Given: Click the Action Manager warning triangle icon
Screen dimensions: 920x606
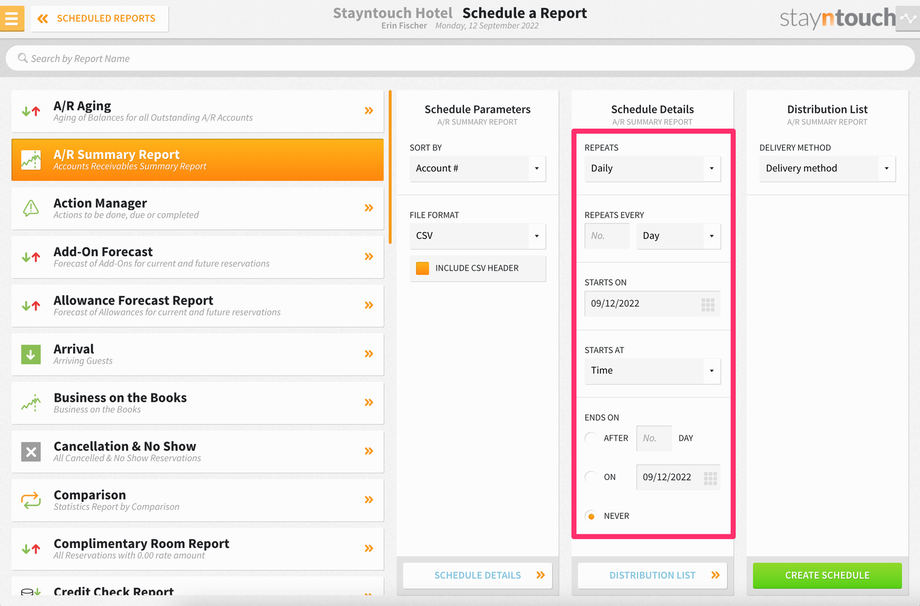Looking at the screenshot, I should point(31,208).
